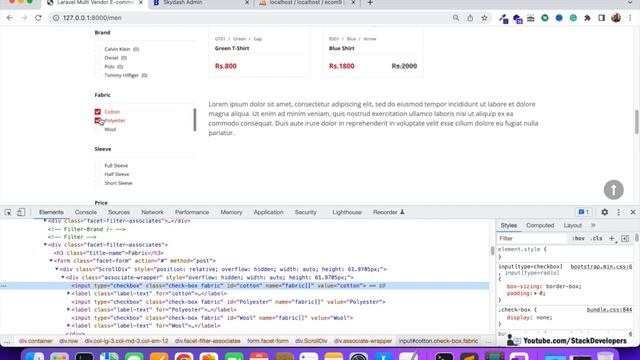Screen dimensions: 640x360
Task: Open bundle.css source link
Action: click(x=609, y=310)
